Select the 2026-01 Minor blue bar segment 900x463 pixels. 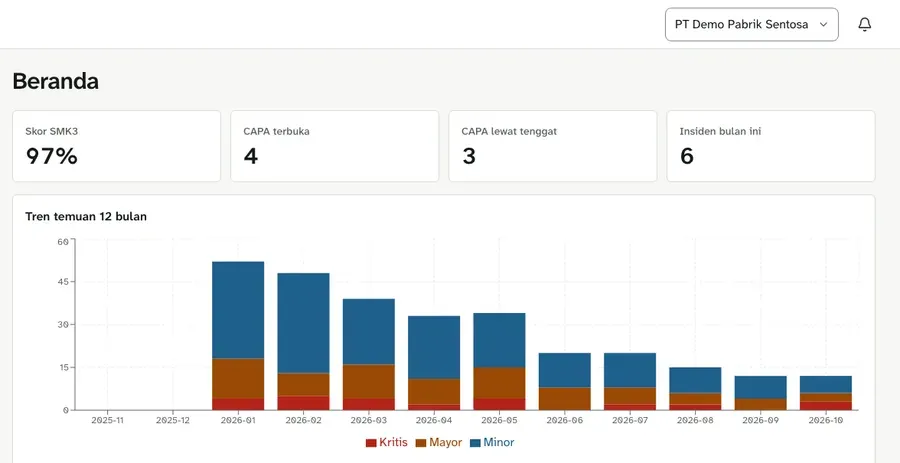[238, 310]
